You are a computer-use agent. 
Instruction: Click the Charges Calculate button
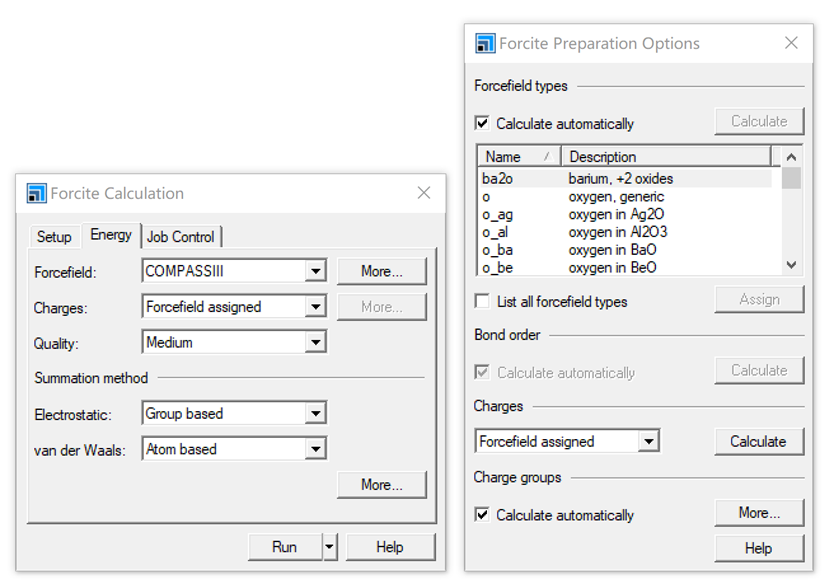758,441
